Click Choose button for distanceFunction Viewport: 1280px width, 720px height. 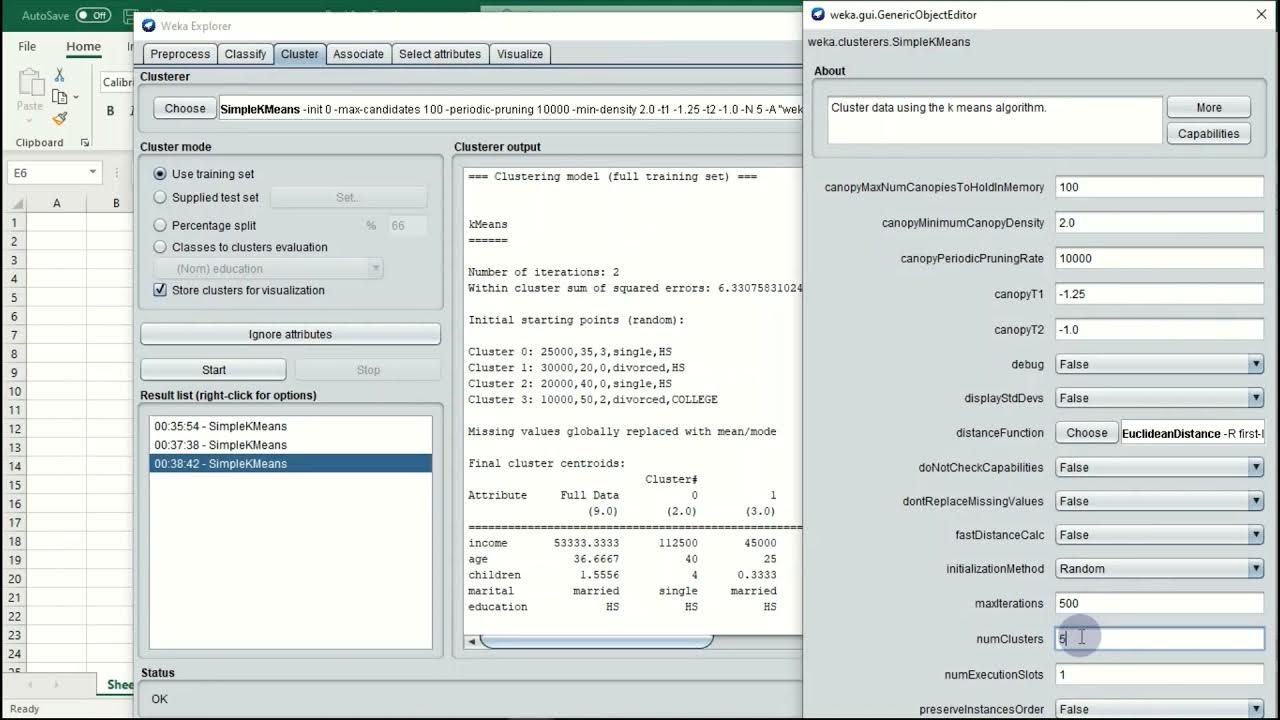tap(1087, 433)
